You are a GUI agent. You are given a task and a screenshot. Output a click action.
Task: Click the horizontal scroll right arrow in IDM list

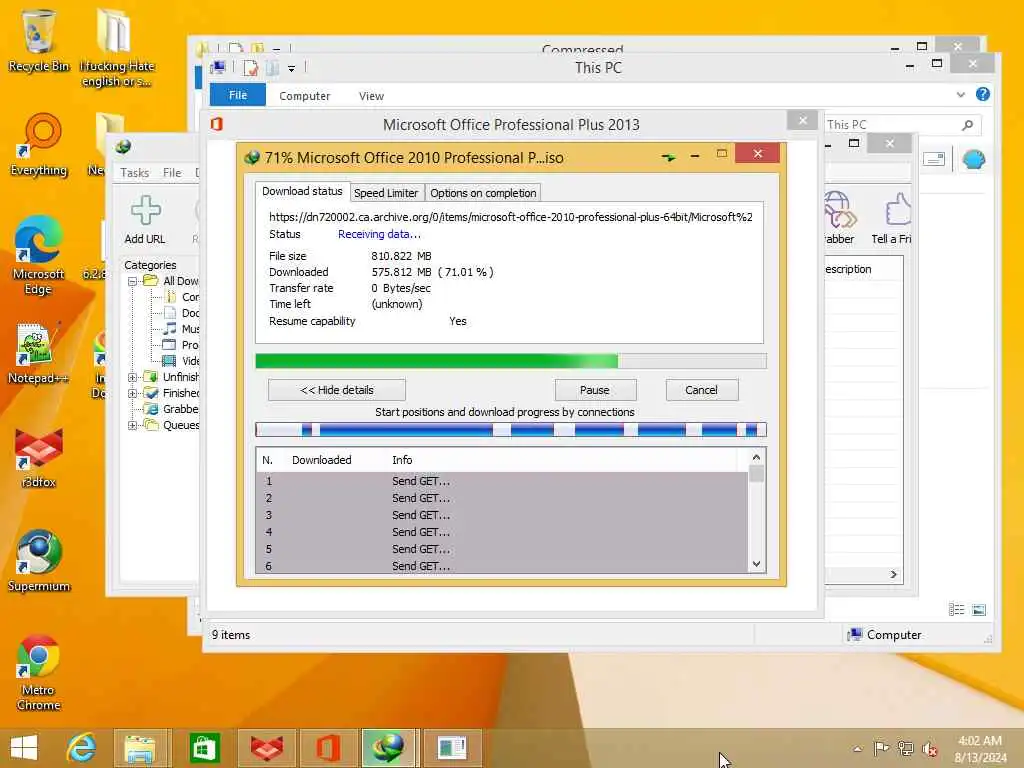click(x=893, y=575)
